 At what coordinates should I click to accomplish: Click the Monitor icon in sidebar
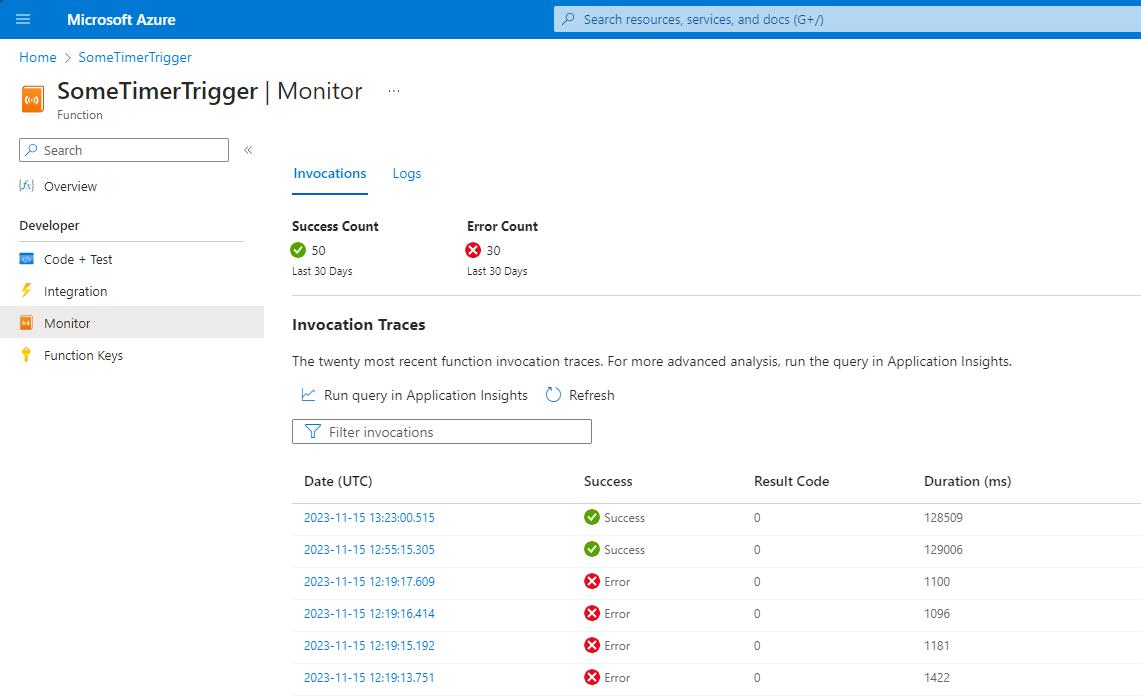click(x=26, y=323)
